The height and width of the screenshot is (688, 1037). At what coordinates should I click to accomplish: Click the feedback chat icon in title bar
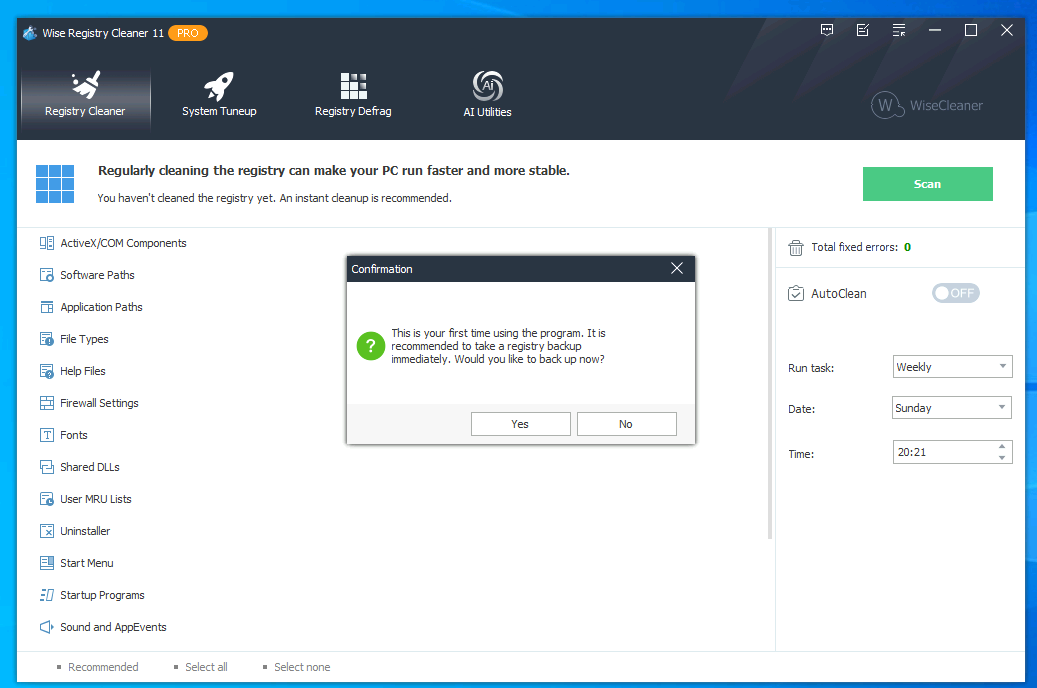click(827, 31)
